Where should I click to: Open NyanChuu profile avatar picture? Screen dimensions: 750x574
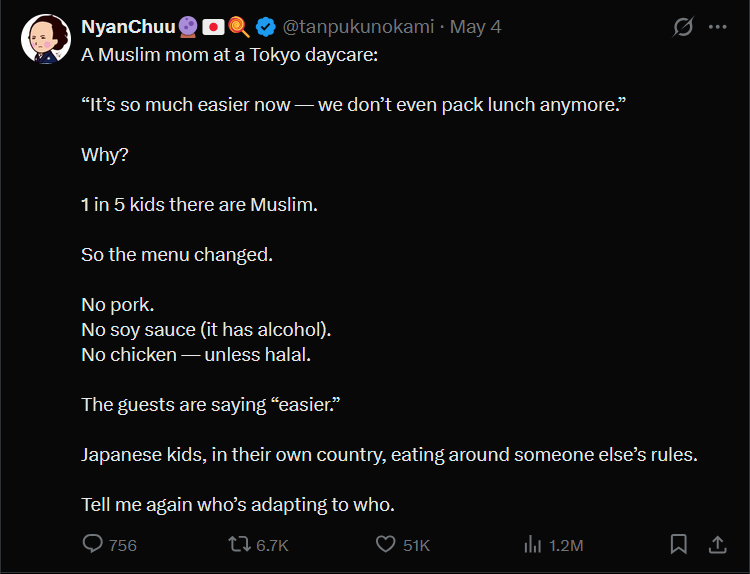click(46, 39)
